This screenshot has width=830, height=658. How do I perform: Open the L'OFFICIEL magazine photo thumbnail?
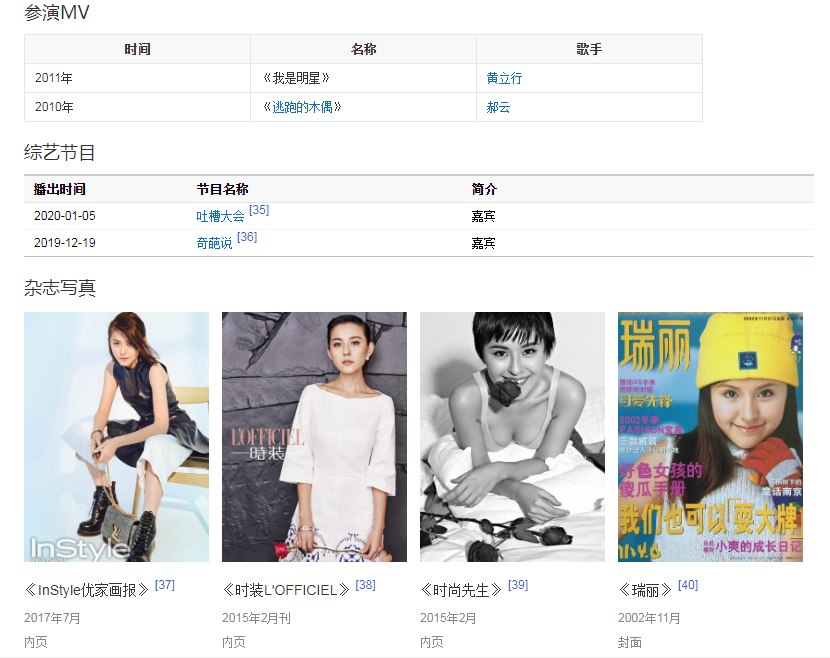pyautogui.click(x=314, y=437)
